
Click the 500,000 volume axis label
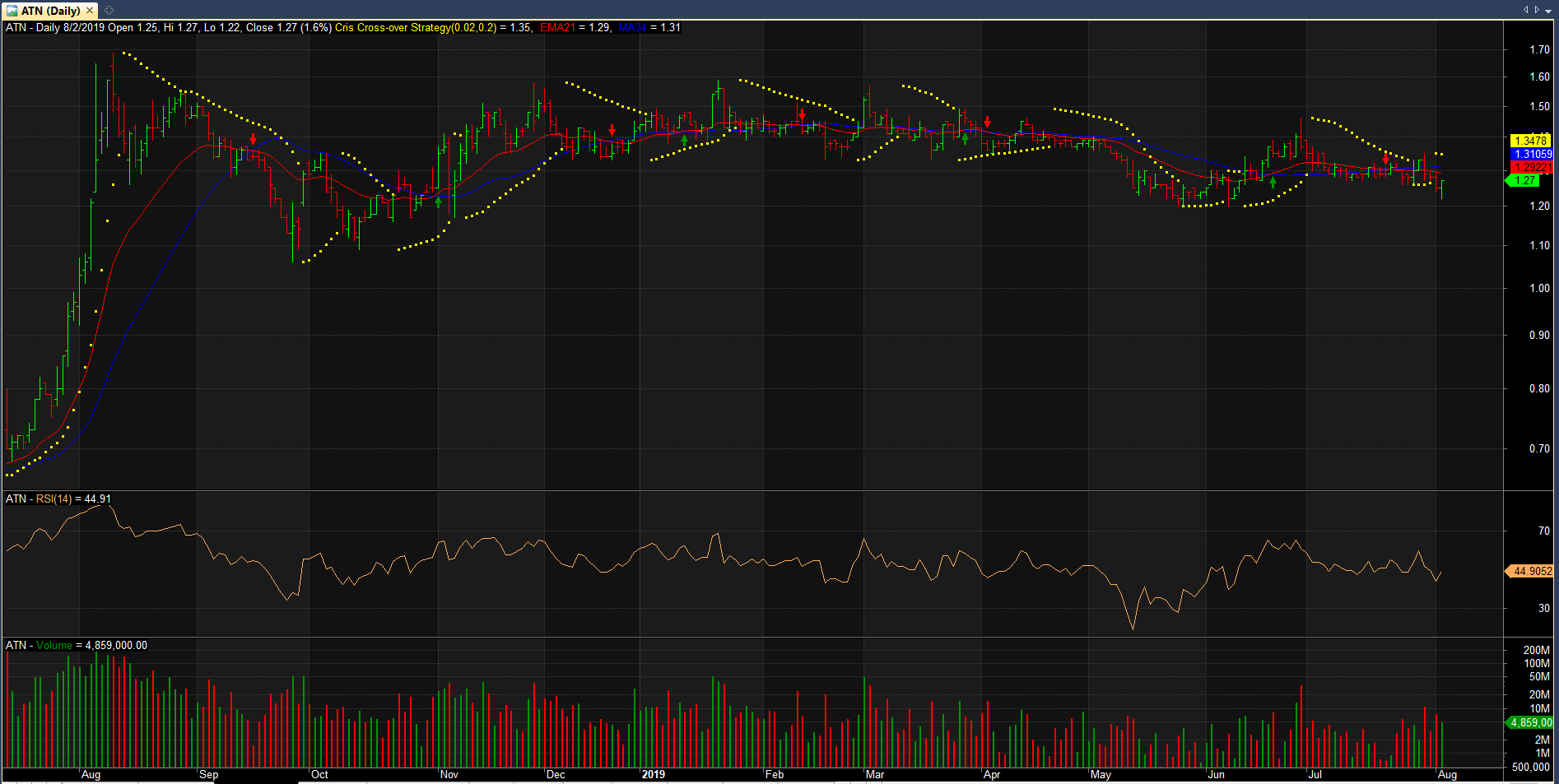pyautogui.click(x=1531, y=767)
